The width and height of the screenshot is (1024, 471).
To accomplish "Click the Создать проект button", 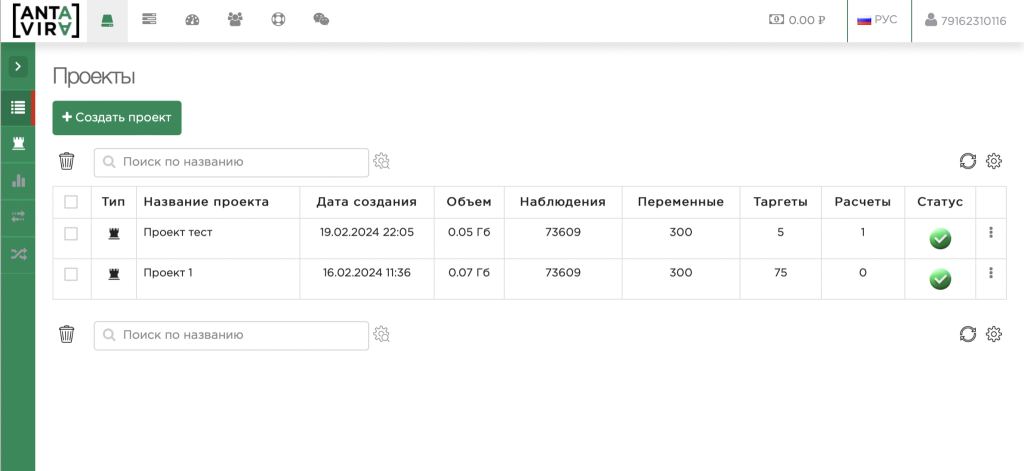I will click(x=117, y=117).
